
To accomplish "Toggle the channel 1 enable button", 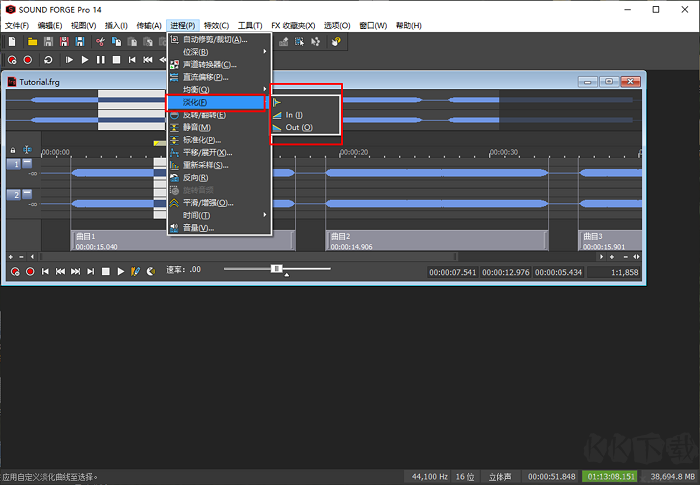I will coord(14,164).
